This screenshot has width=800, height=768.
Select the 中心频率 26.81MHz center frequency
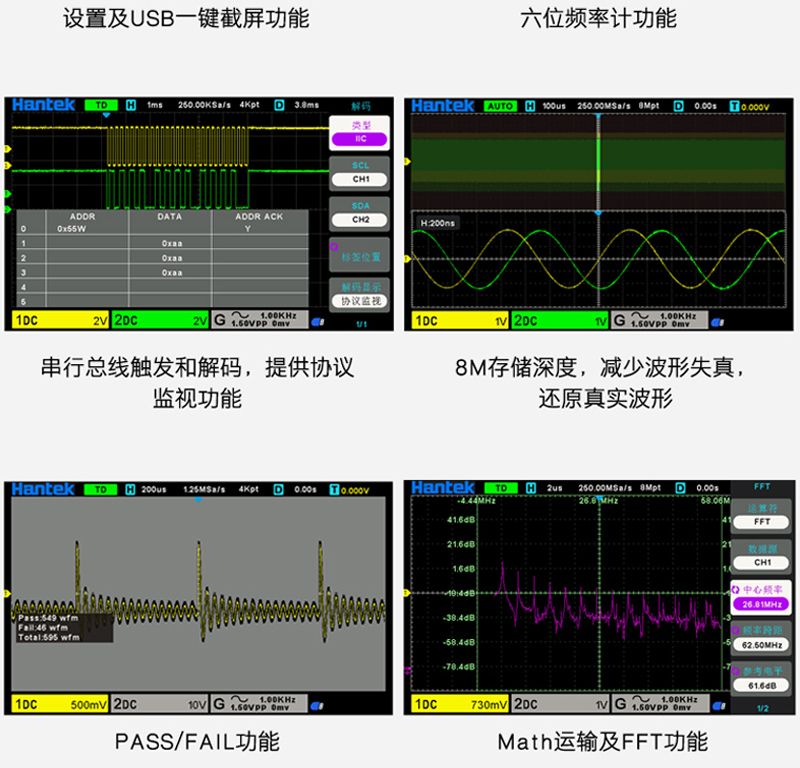(x=762, y=598)
